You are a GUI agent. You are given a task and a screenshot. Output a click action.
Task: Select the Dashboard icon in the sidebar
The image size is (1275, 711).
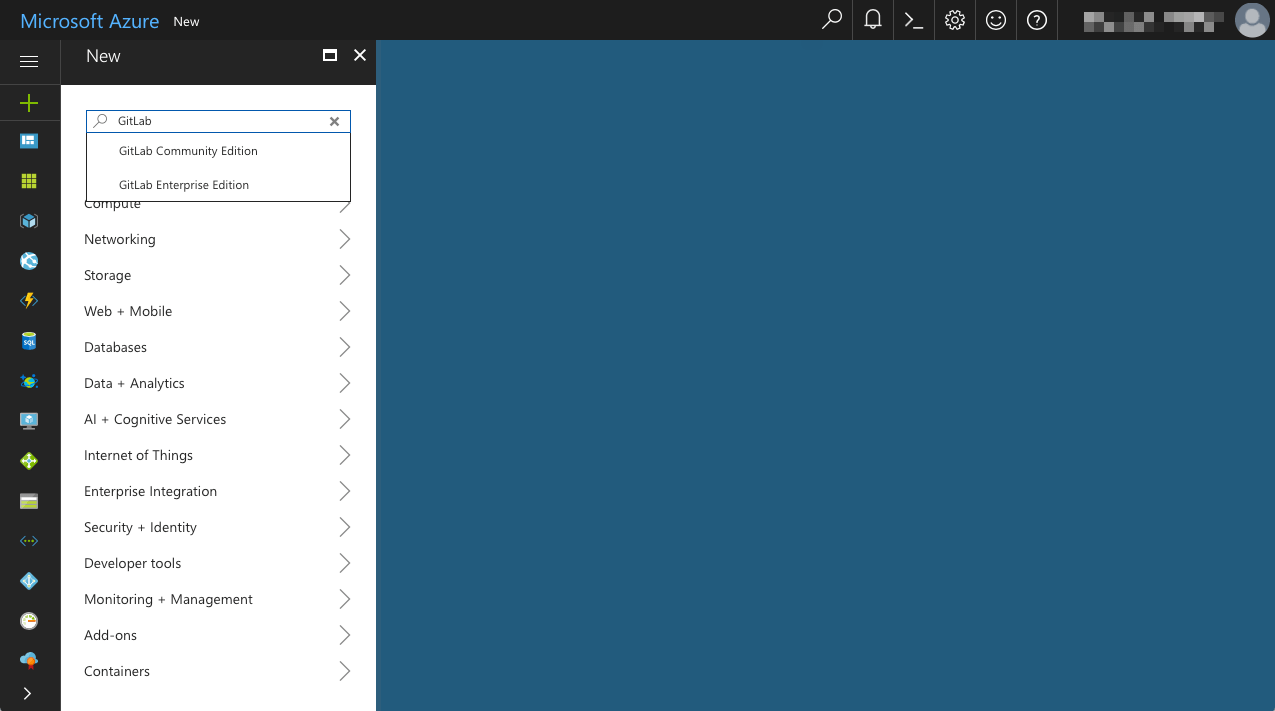[29, 140]
